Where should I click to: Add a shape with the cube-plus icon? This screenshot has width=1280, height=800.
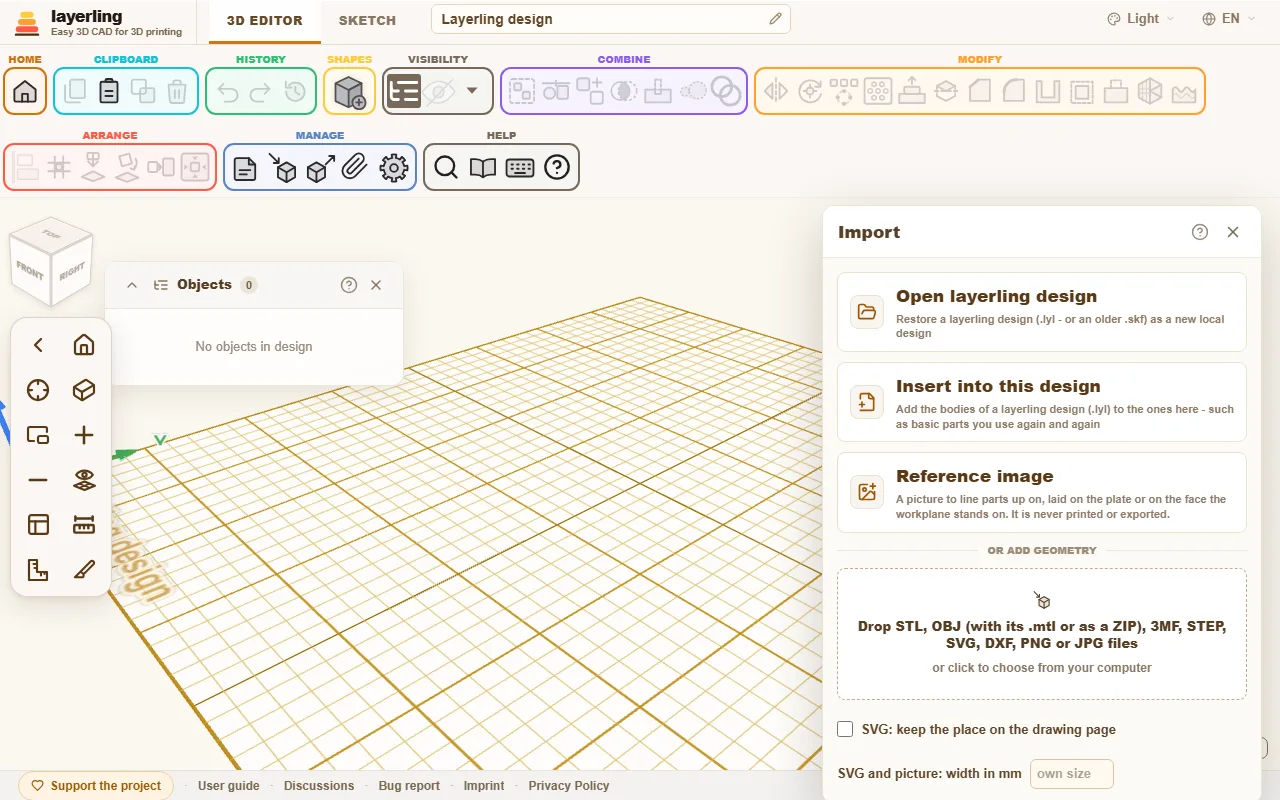(x=349, y=91)
